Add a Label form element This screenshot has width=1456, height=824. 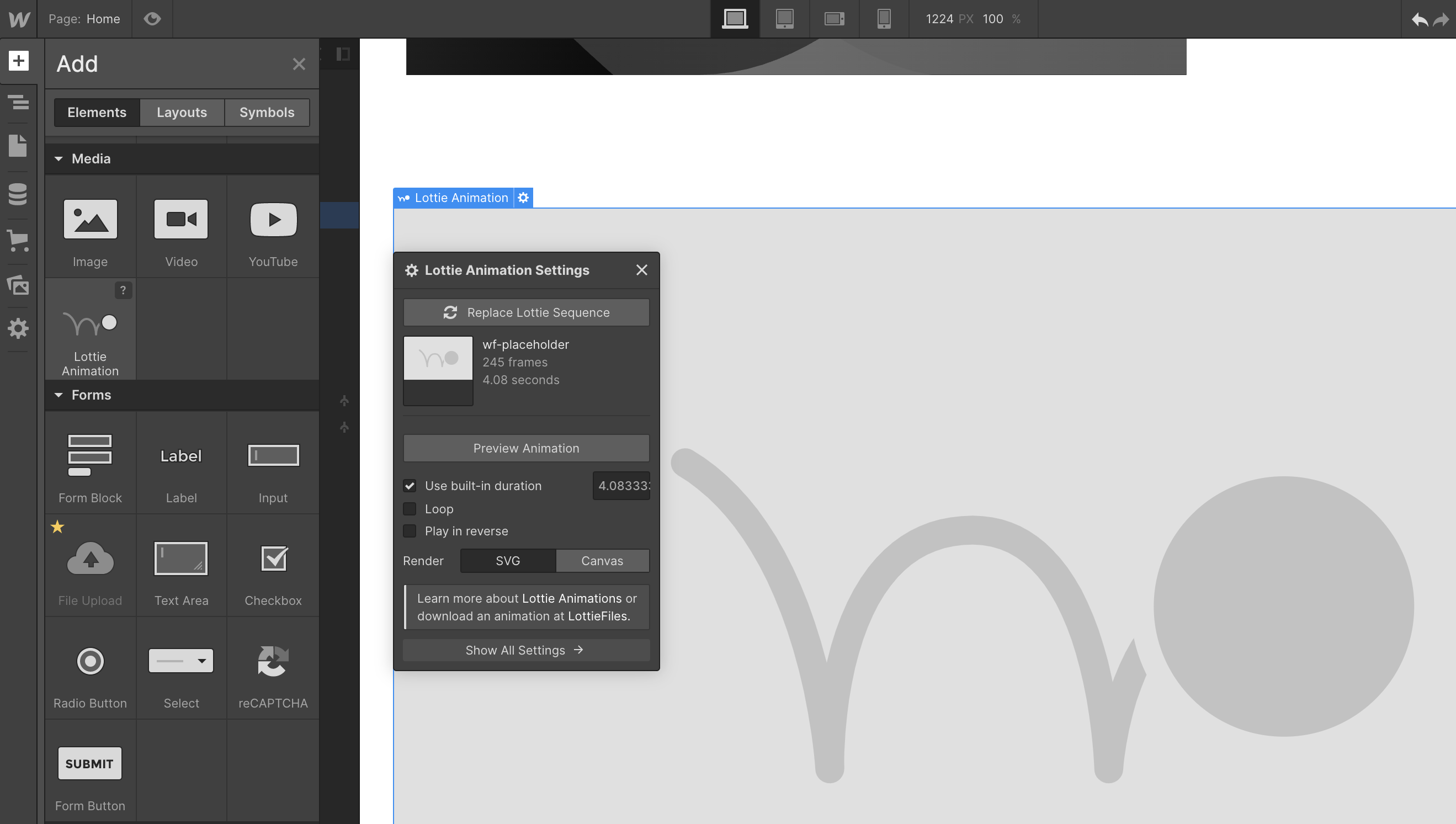182,463
